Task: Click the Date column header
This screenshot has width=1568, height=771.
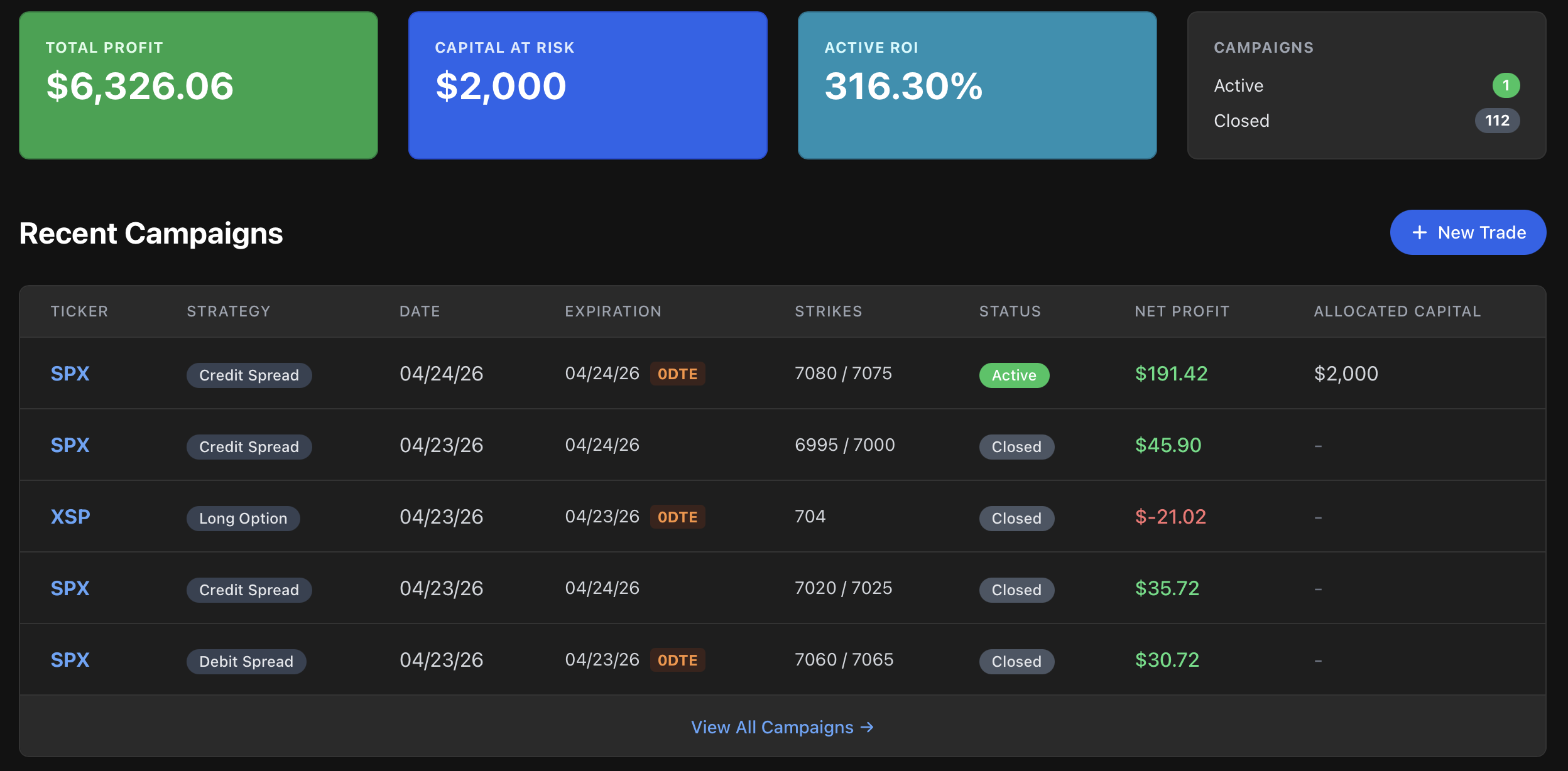Action: point(420,311)
